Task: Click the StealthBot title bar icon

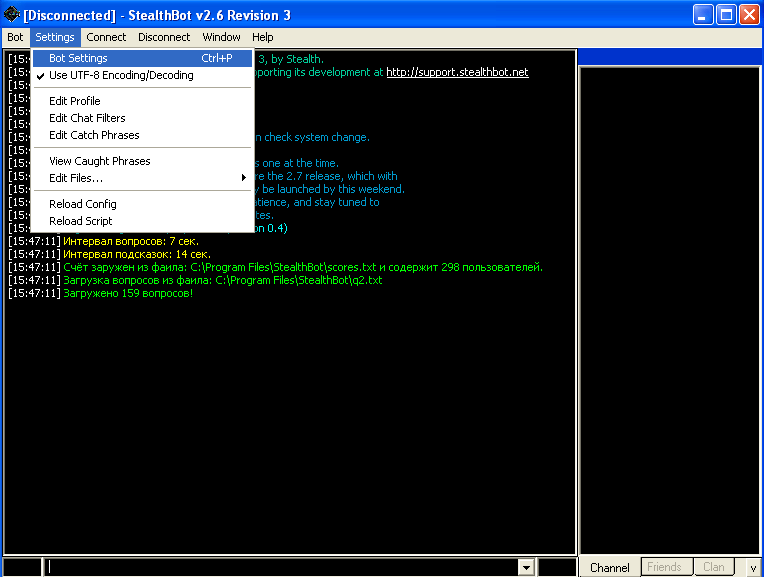Action: pos(11,15)
